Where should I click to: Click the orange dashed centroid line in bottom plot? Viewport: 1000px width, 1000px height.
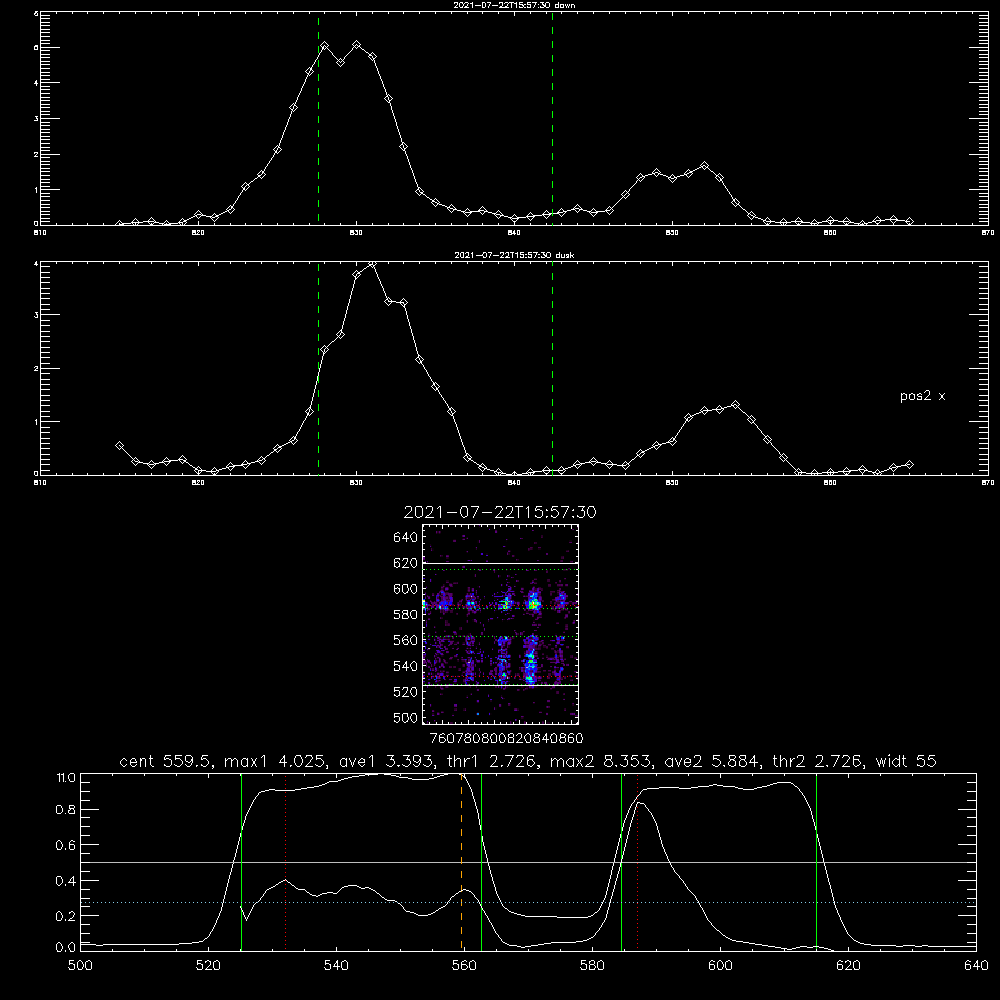tap(462, 861)
